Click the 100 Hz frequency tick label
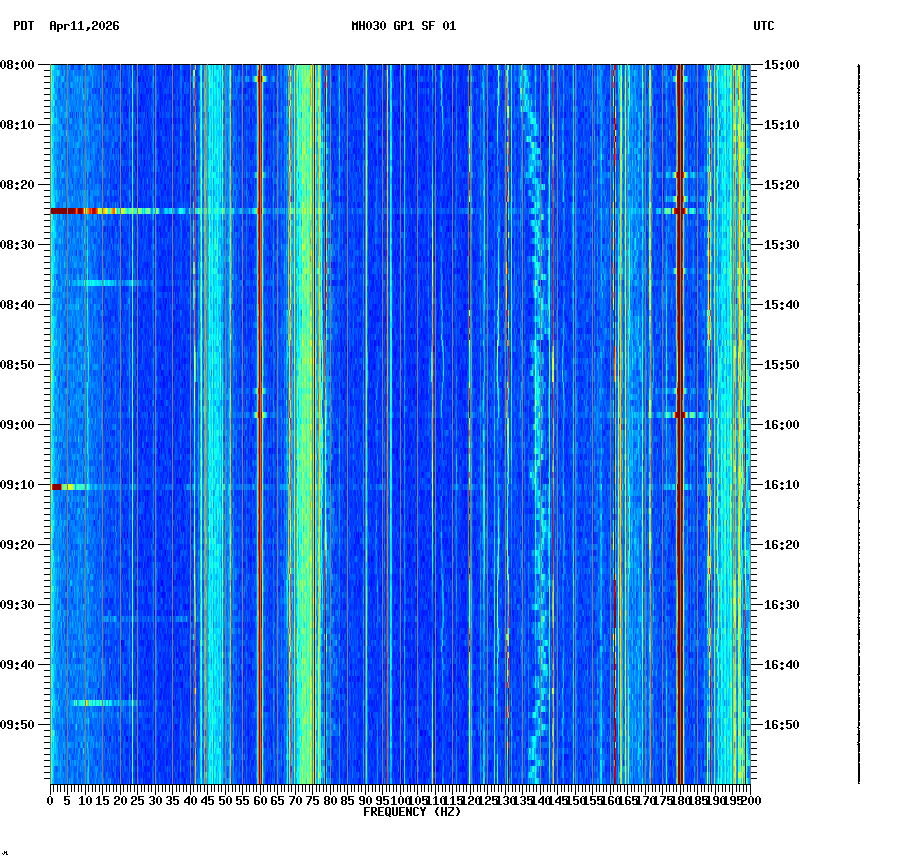The image size is (902, 864). tap(398, 800)
